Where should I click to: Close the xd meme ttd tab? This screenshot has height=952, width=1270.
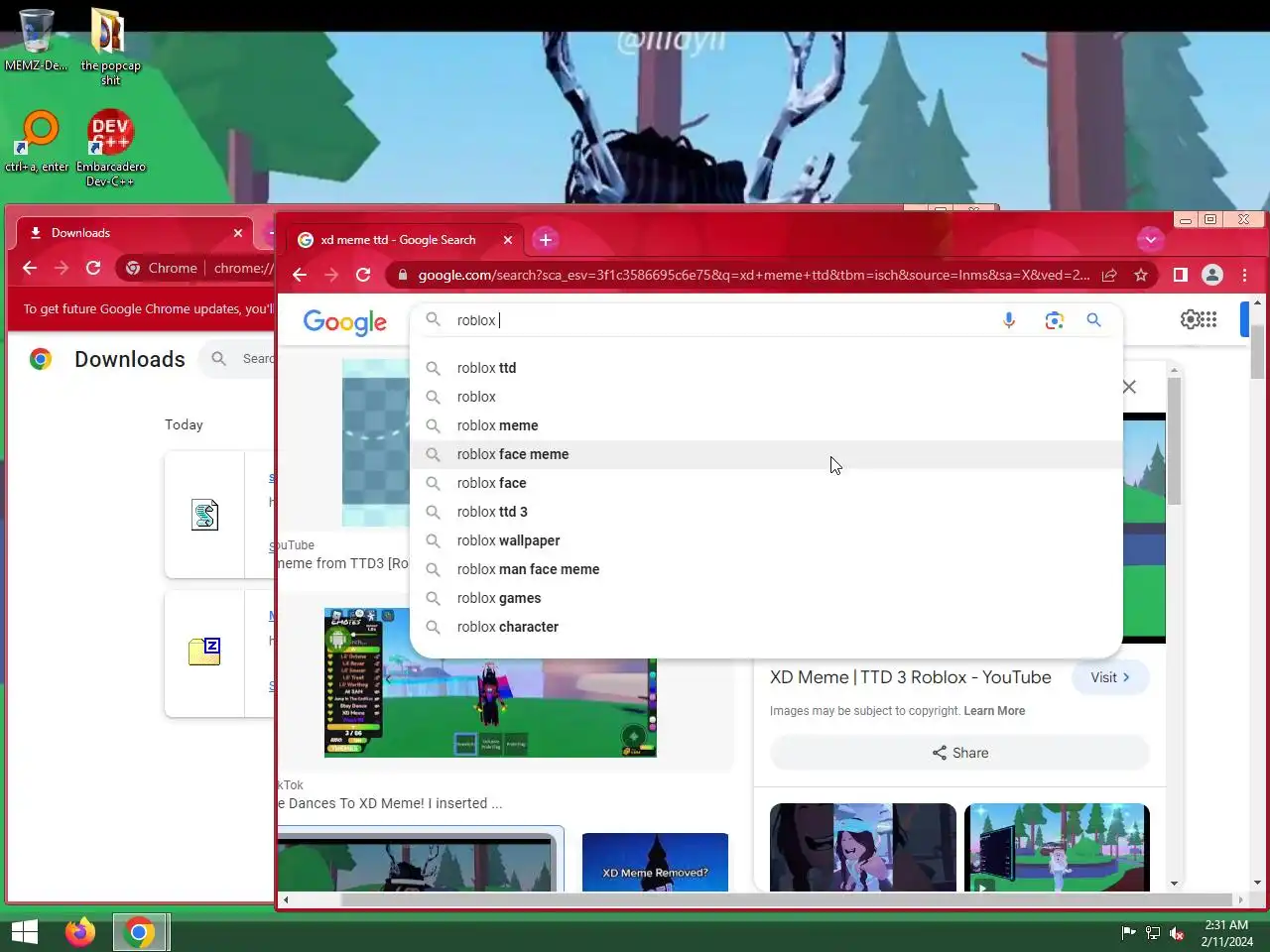click(x=508, y=240)
